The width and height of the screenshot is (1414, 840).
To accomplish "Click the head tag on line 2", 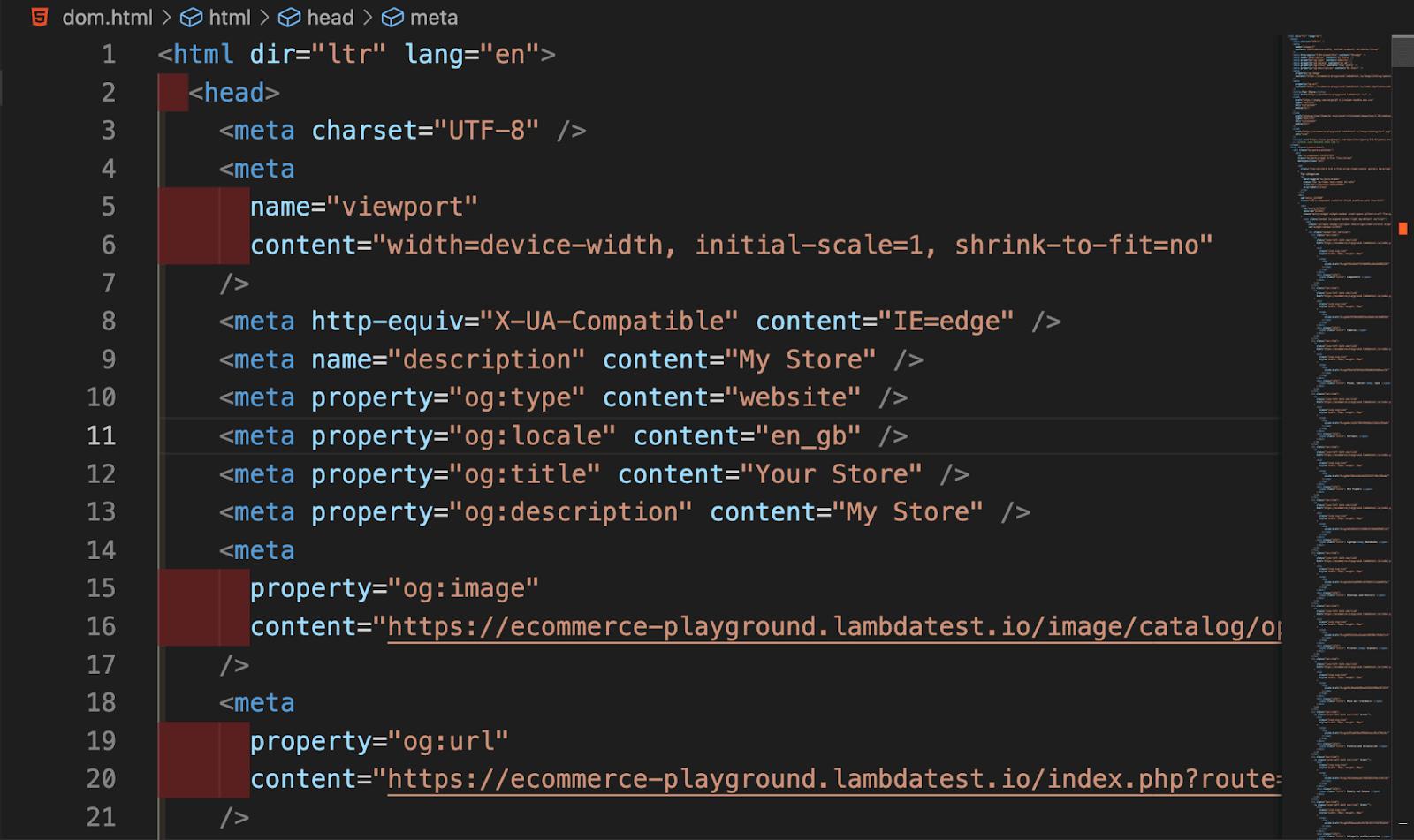I will (234, 93).
